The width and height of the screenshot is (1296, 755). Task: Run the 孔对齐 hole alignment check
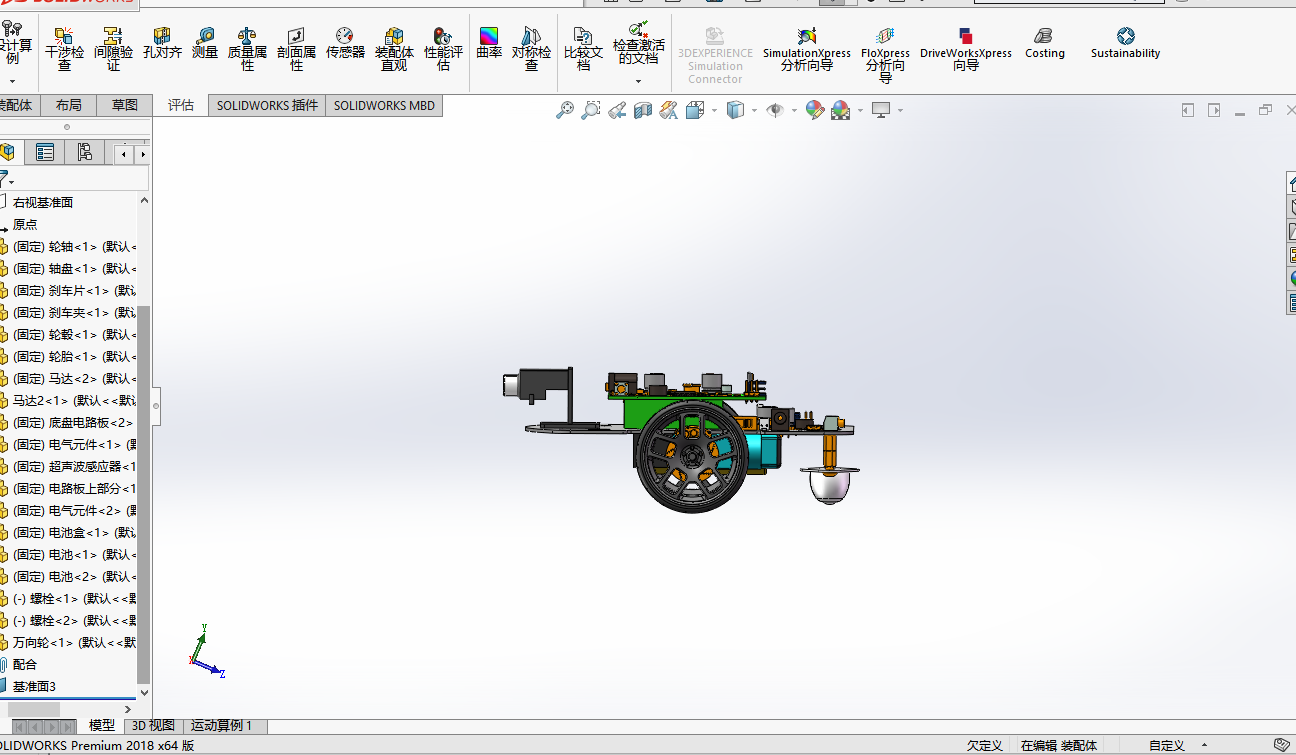(x=162, y=44)
